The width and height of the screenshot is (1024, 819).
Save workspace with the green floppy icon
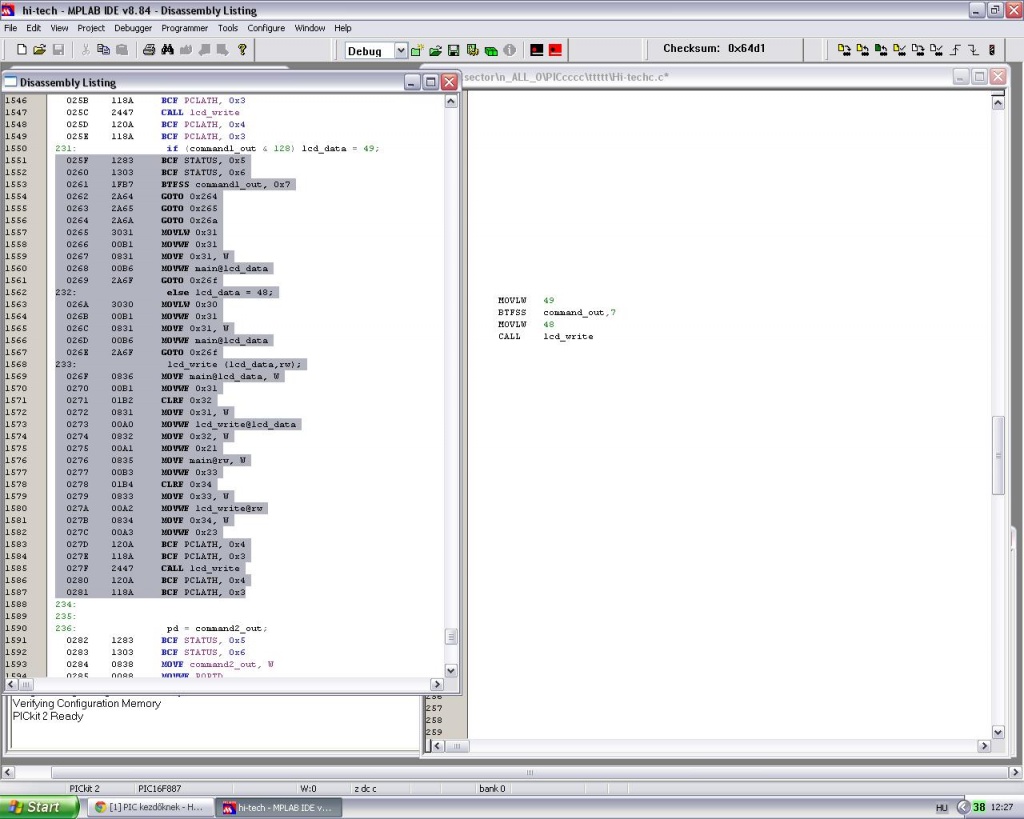(x=454, y=50)
